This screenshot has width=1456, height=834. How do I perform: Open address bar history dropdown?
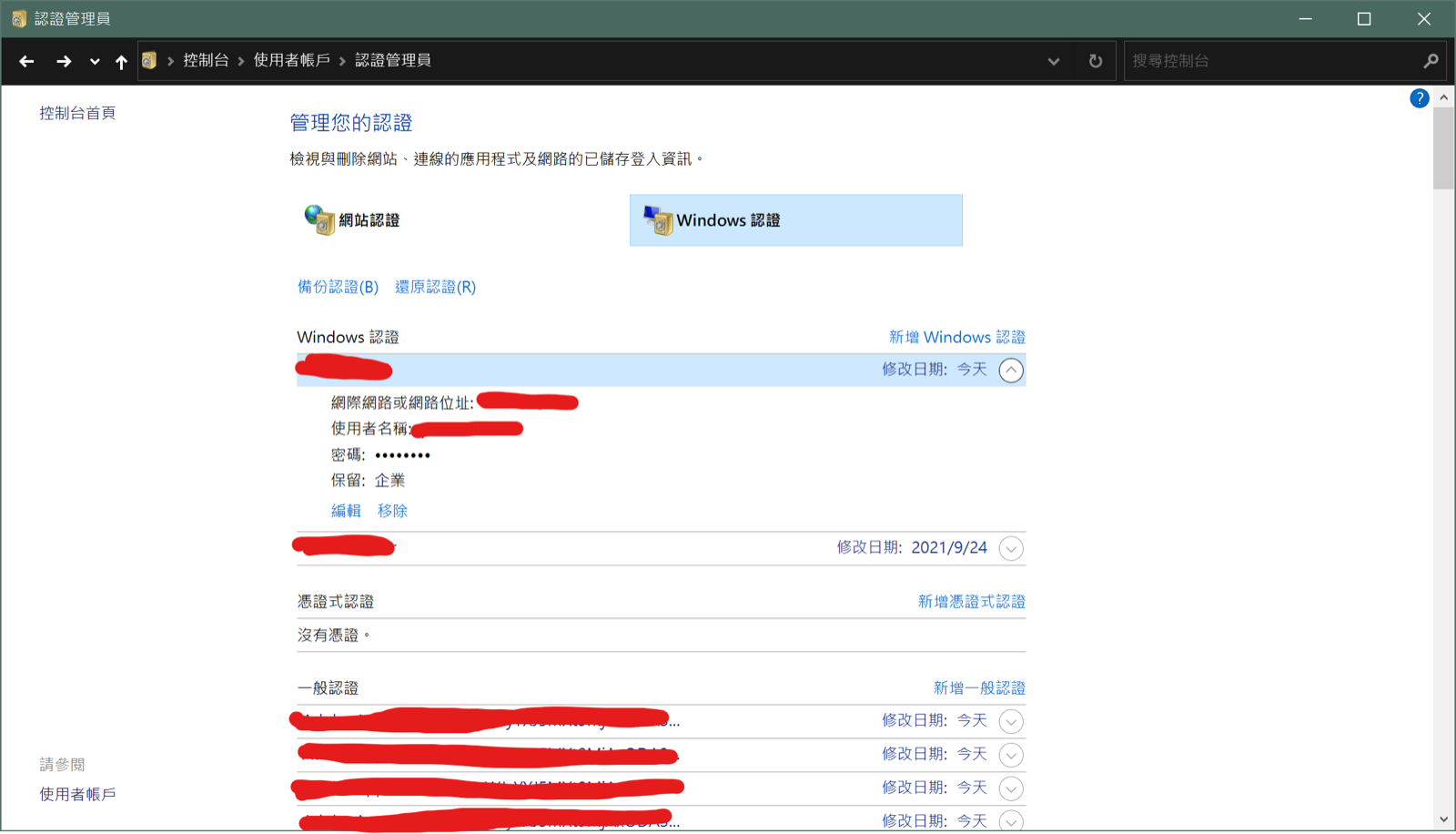click(x=1054, y=61)
